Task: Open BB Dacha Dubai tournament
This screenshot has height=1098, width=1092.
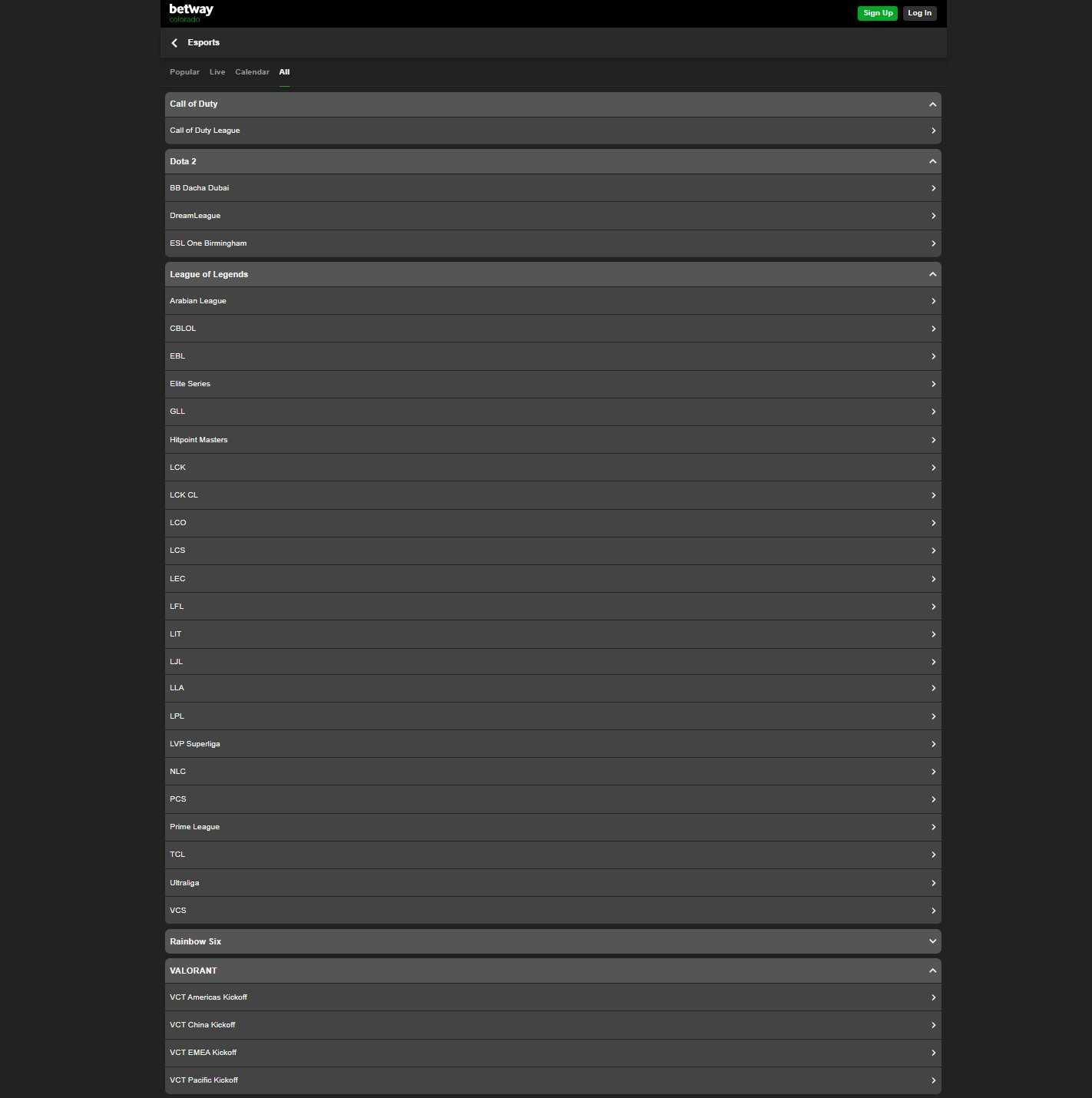Action: pos(553,188)
